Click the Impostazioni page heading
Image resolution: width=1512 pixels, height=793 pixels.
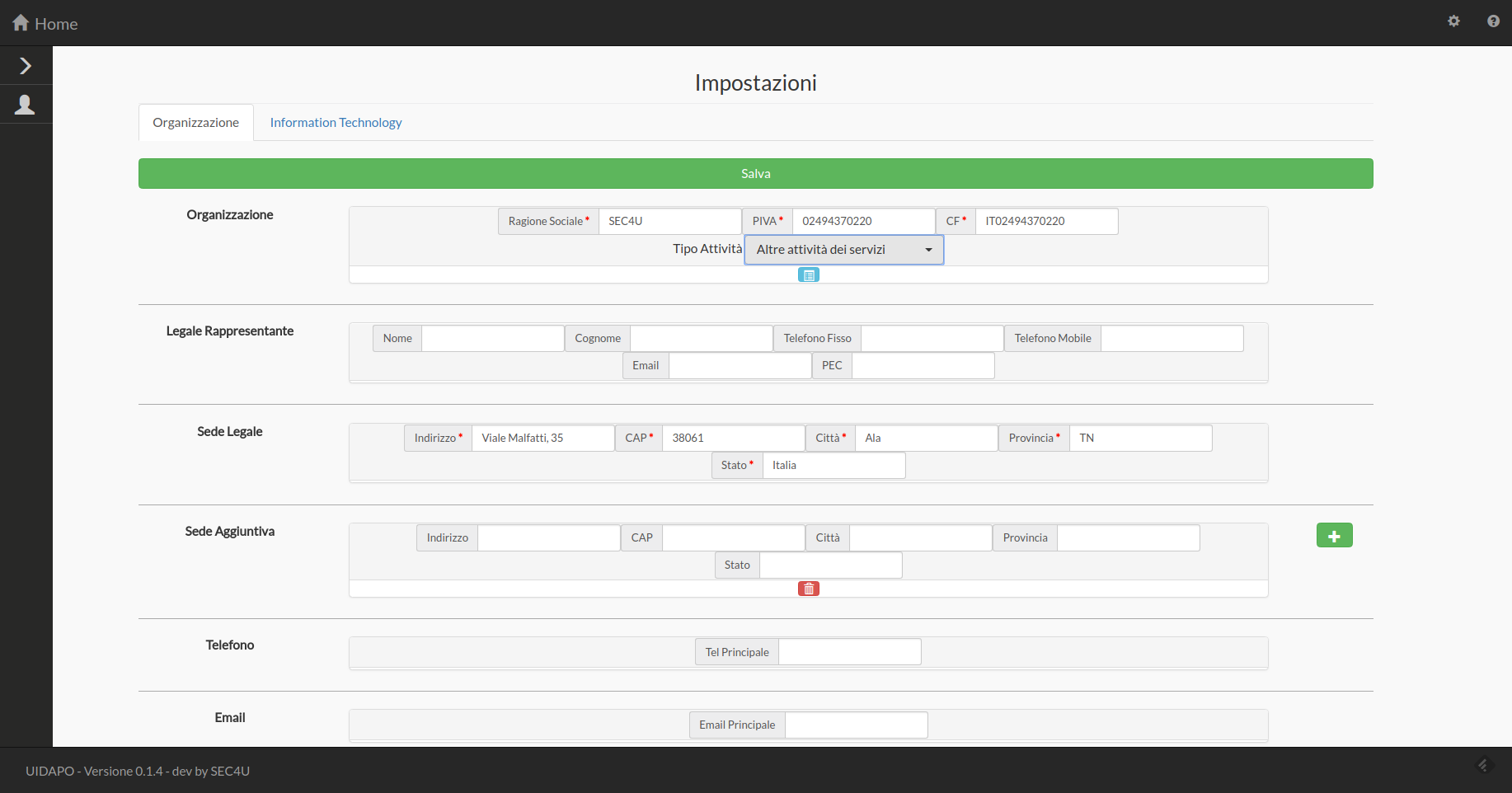[x=756, y=83]
